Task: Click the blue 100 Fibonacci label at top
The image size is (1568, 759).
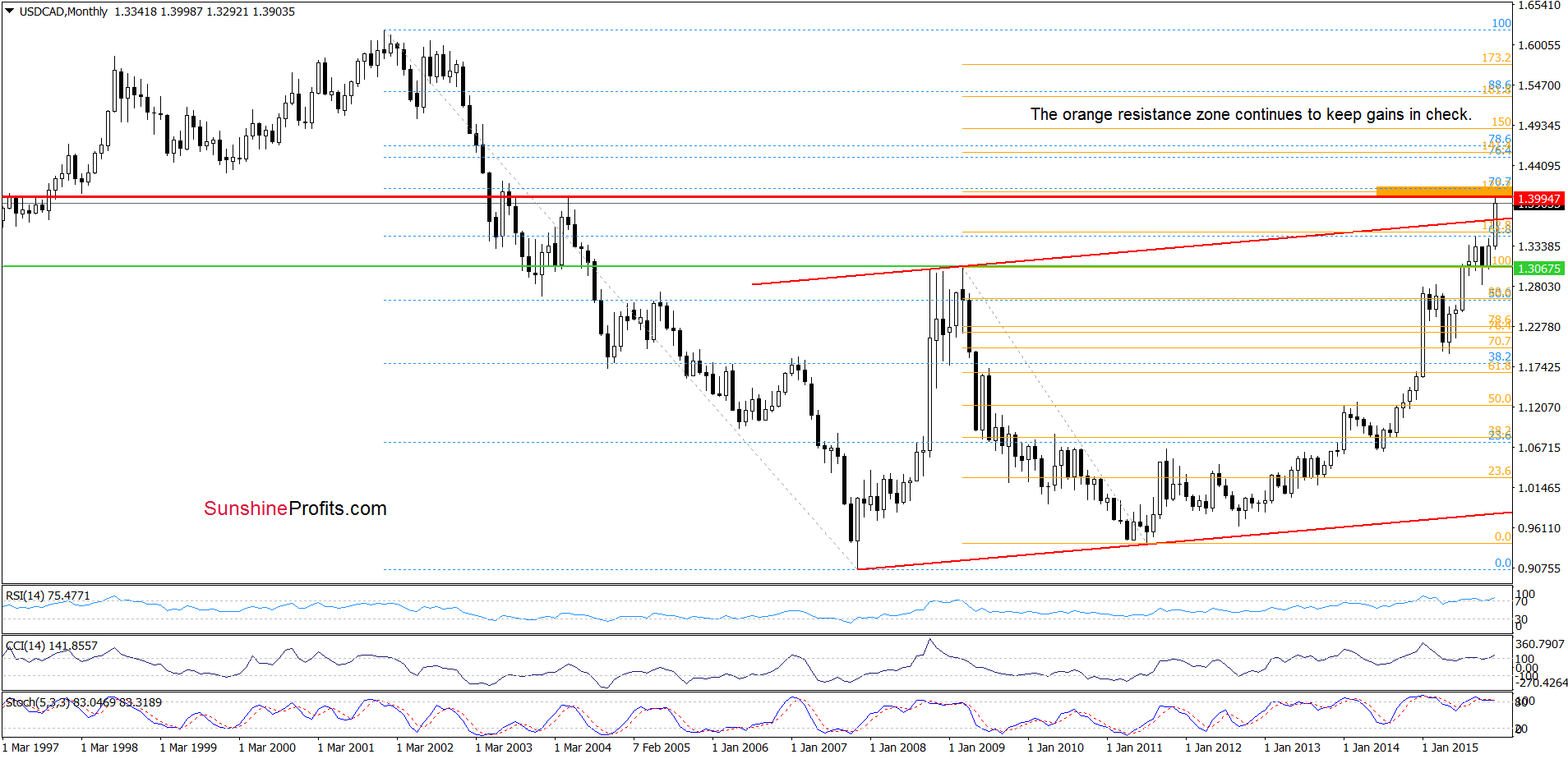Action: click(1501, 23)
